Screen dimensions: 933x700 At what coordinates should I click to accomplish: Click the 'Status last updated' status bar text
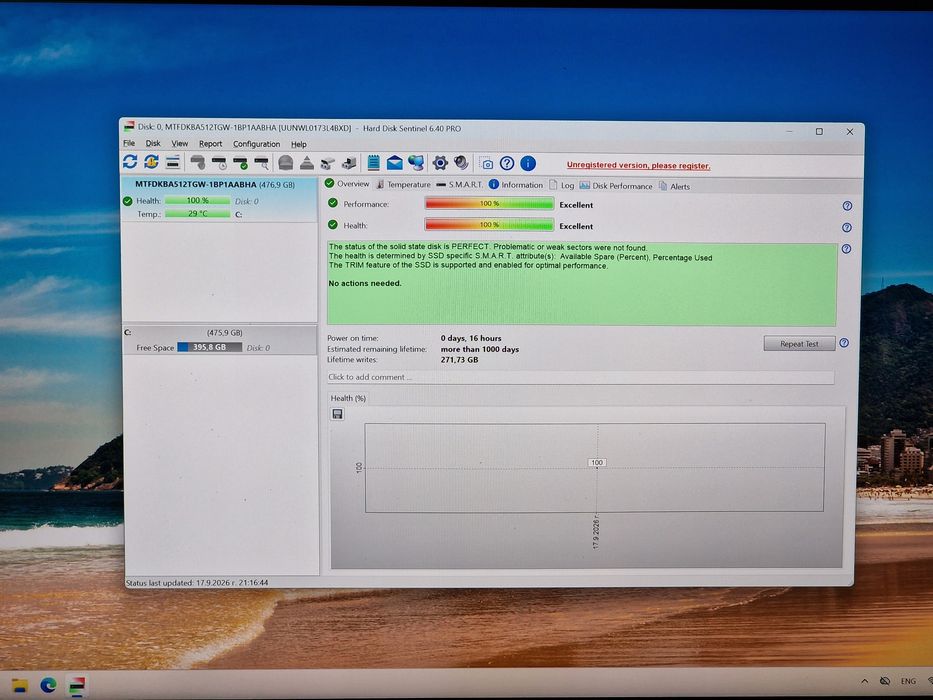coord(197,583)
